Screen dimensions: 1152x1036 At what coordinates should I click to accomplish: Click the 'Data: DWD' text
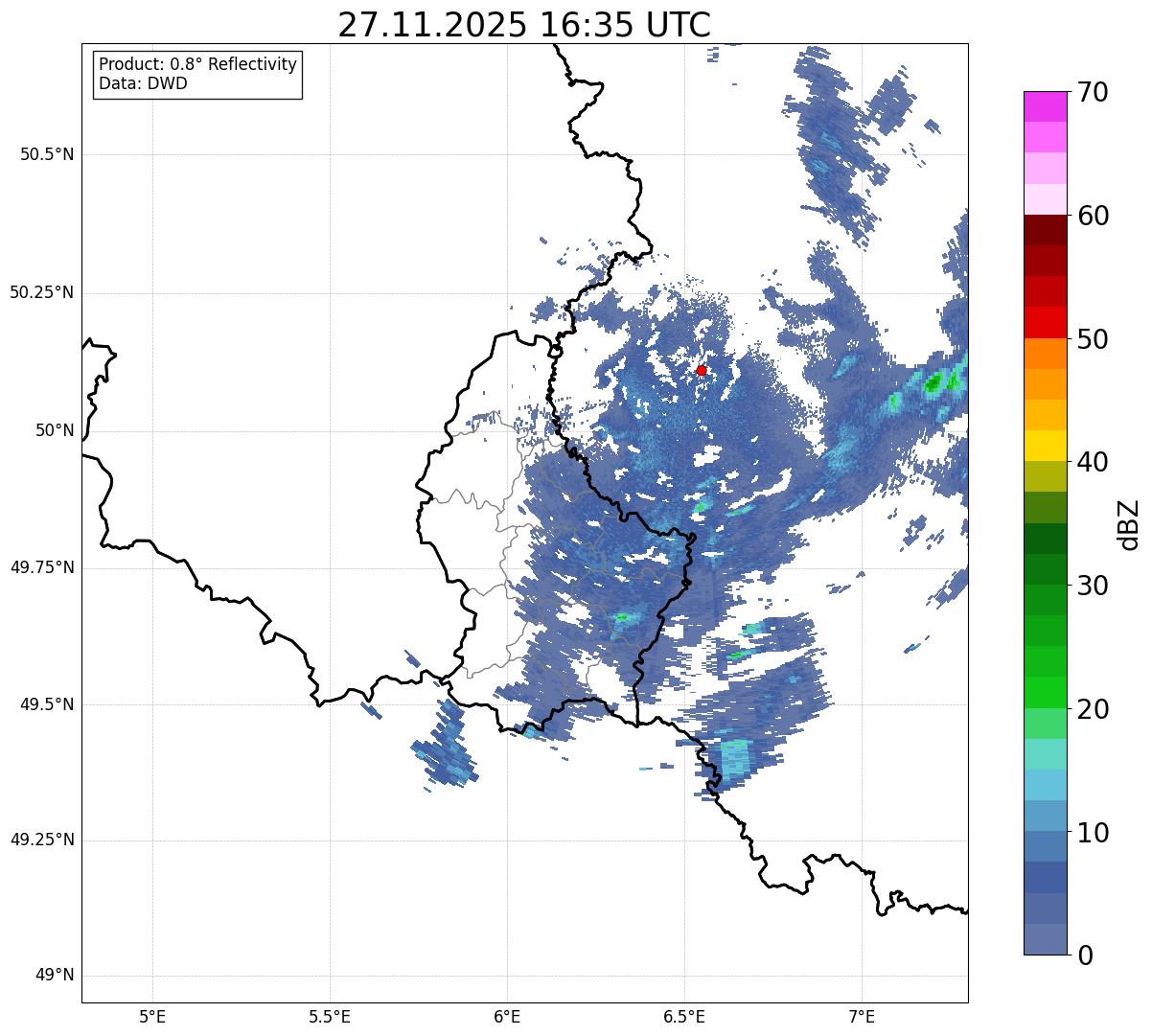click(x=143, y=83)
